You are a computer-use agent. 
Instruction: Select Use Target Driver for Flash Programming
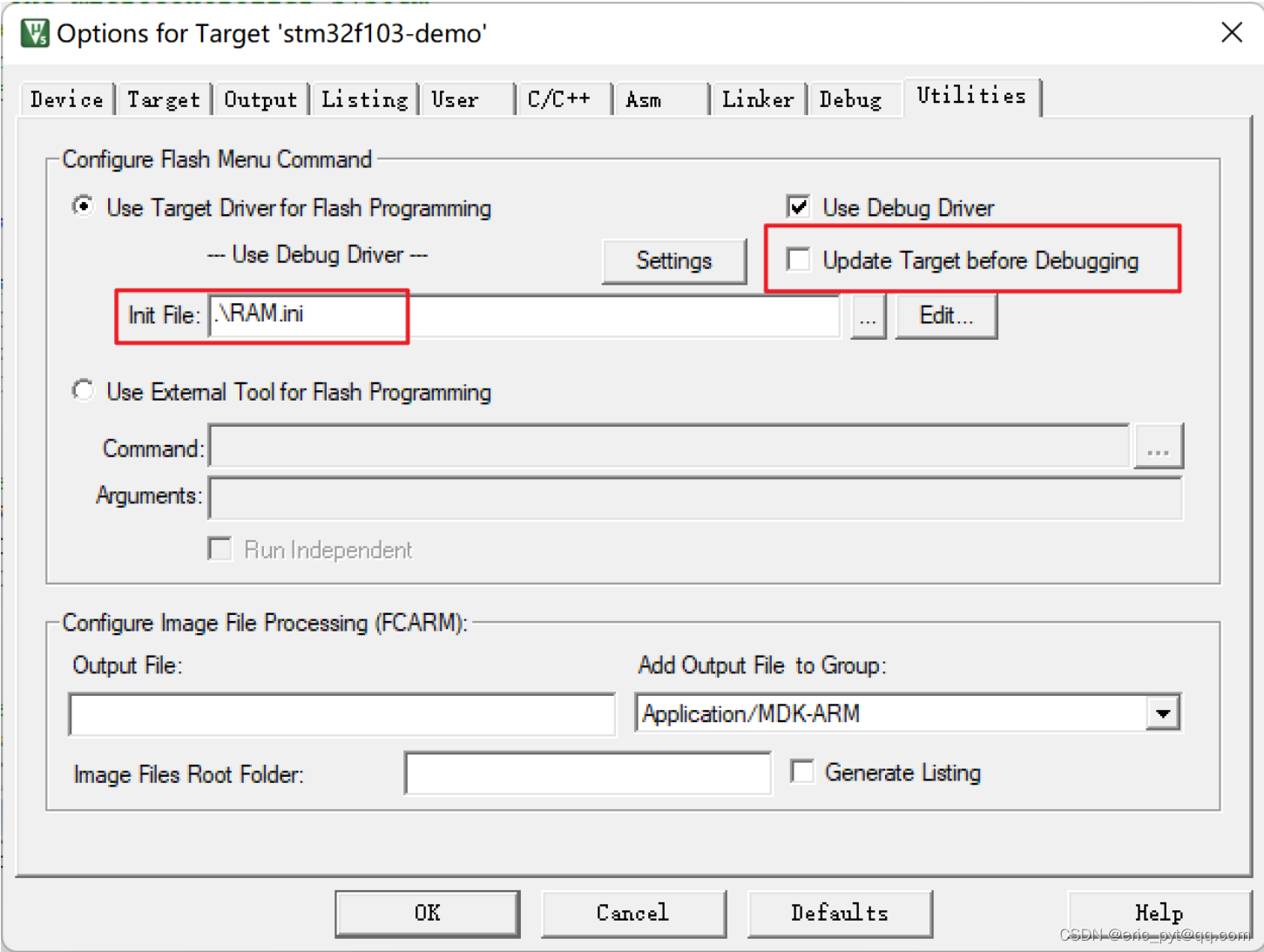click(x=84, y=206)
